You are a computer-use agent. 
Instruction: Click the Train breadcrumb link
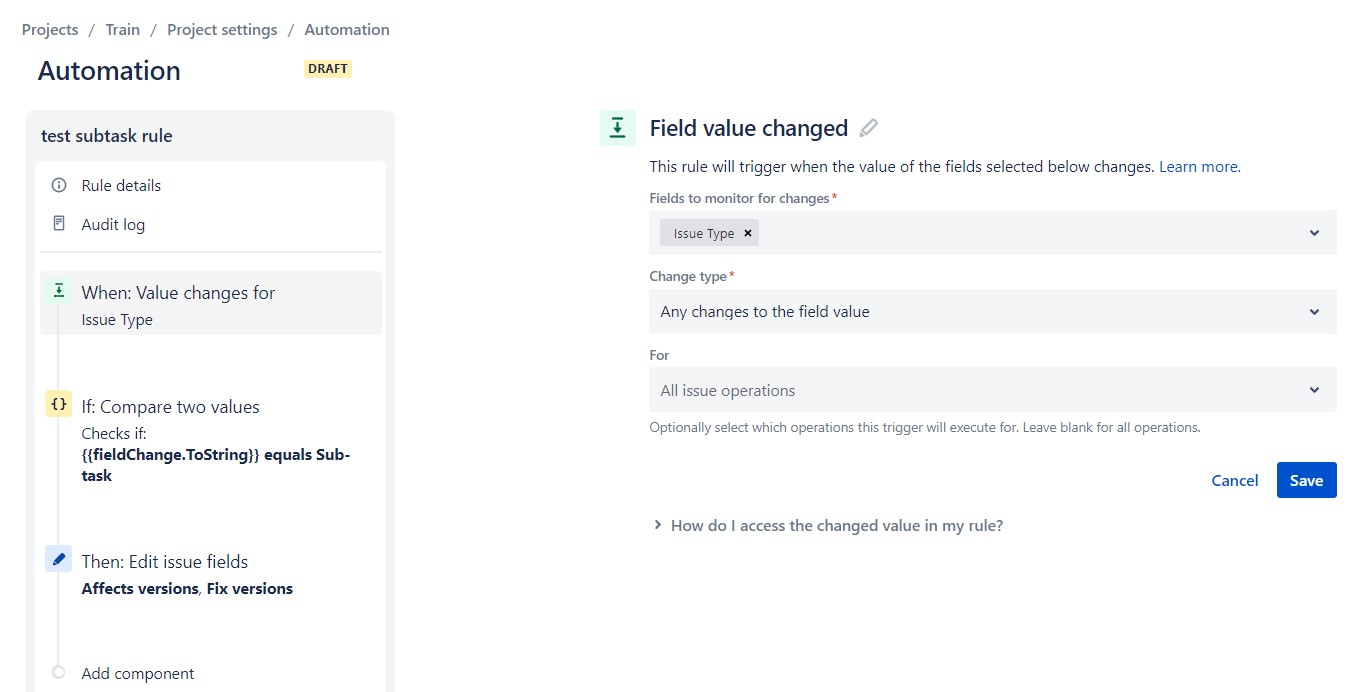[122, 29]
